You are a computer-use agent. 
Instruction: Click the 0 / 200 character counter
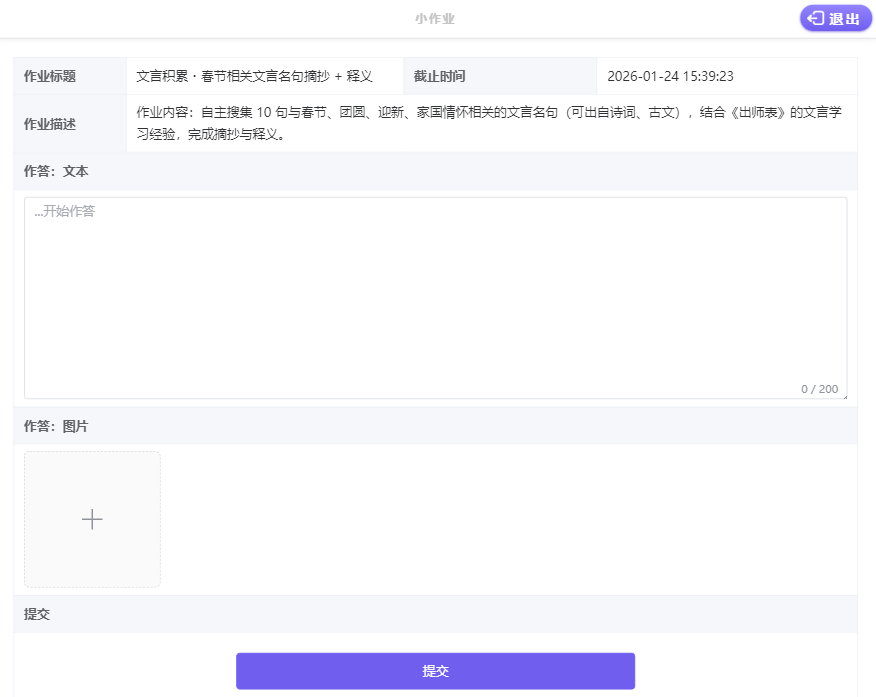pyautogui.click(x=819, y=388)
